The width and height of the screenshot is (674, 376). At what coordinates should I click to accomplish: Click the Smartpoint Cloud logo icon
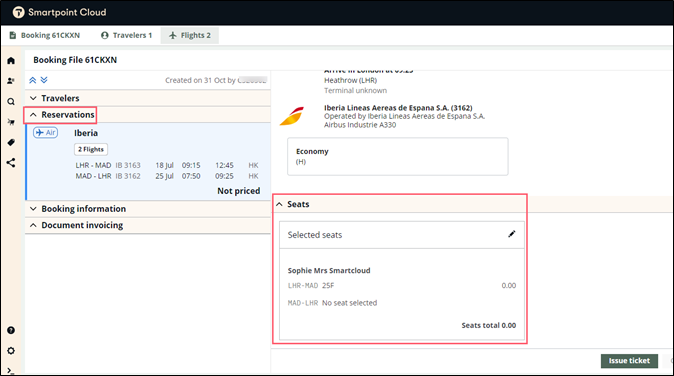[18, 12]
